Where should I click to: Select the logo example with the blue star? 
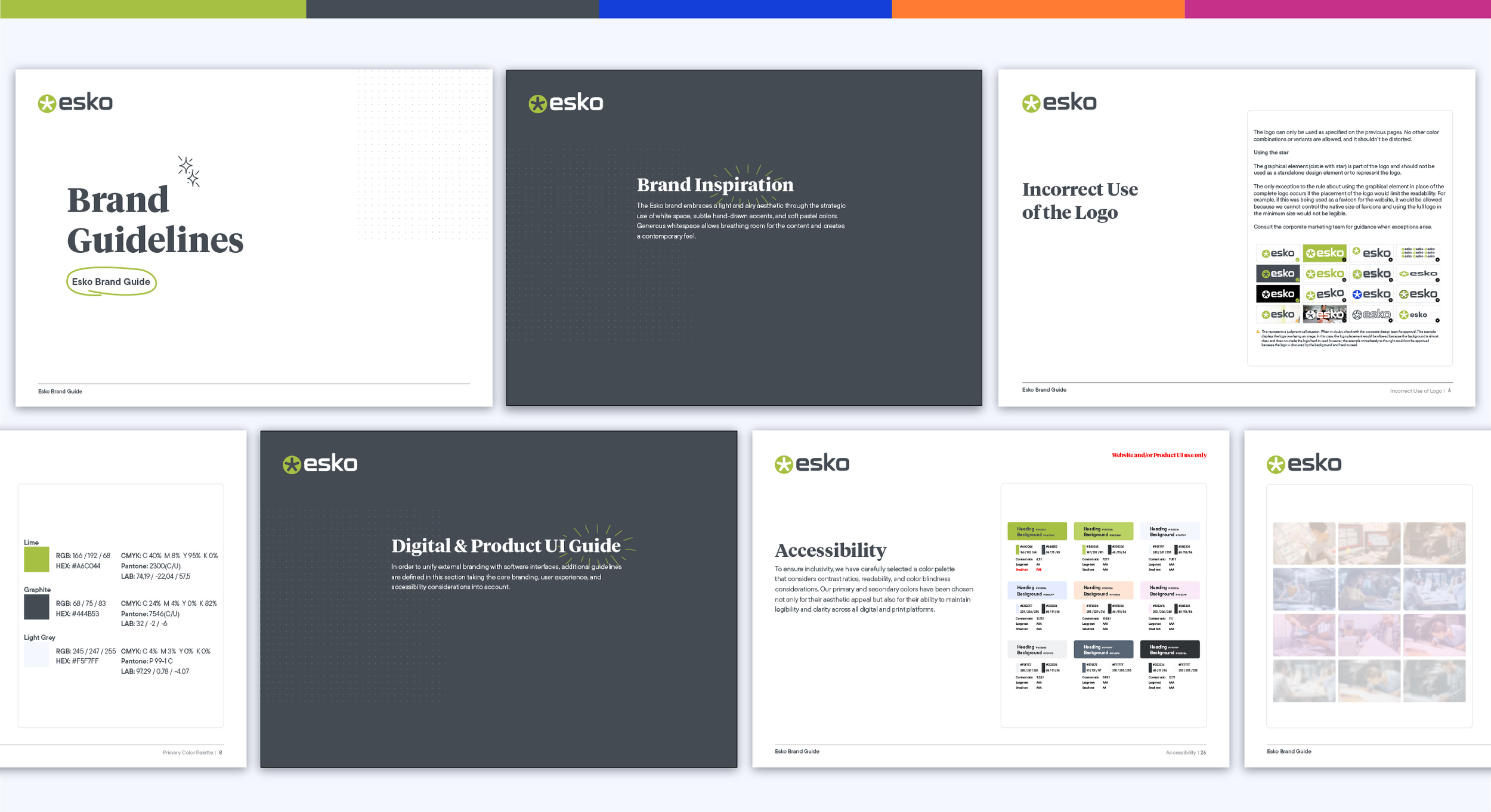(x=1371, y=294)
